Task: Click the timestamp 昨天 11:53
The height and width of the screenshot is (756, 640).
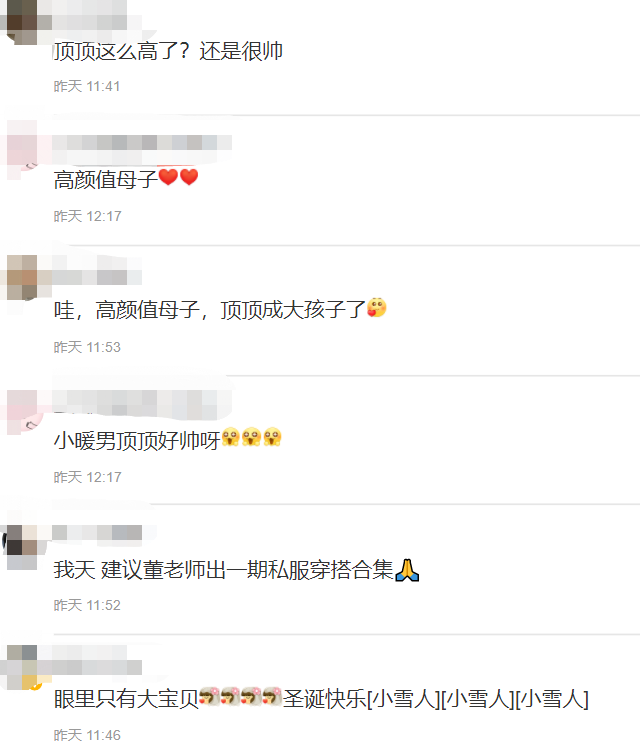Action: click(87, 347)
